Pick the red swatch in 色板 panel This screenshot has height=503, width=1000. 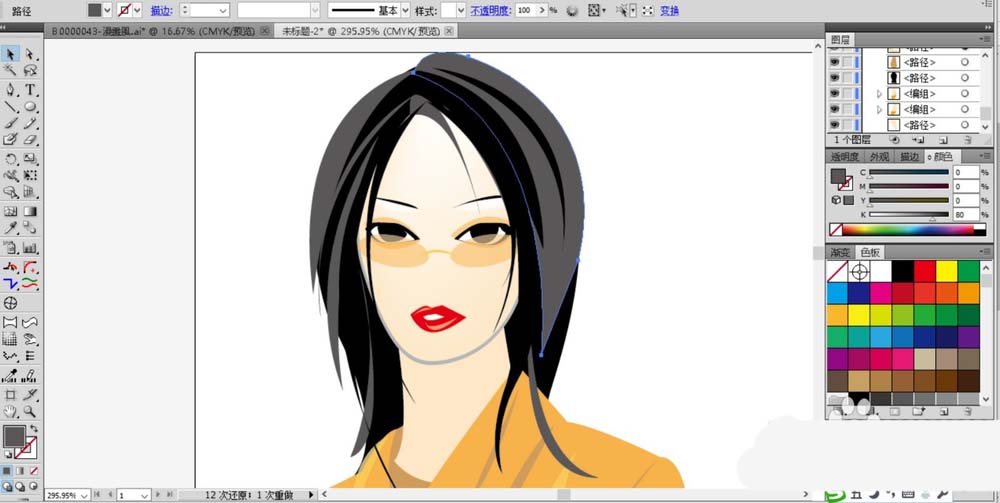[924, 271]
